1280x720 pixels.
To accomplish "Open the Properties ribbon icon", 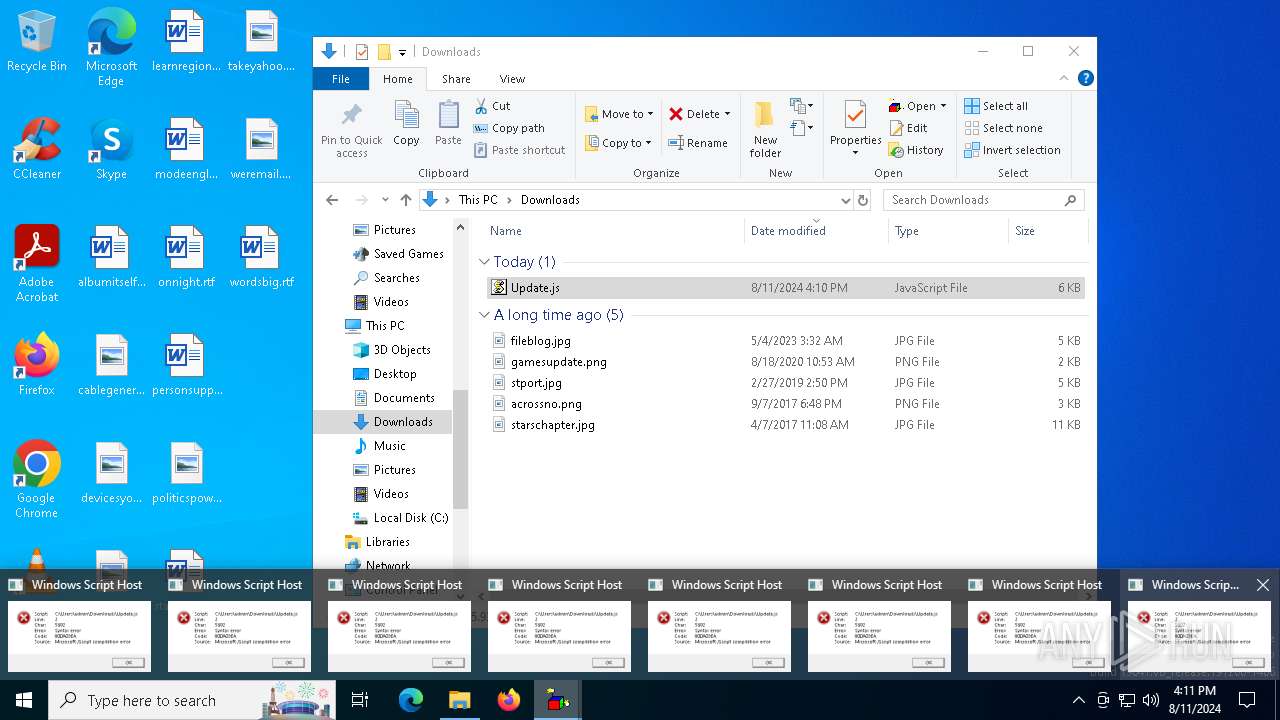I will (855, 129).
